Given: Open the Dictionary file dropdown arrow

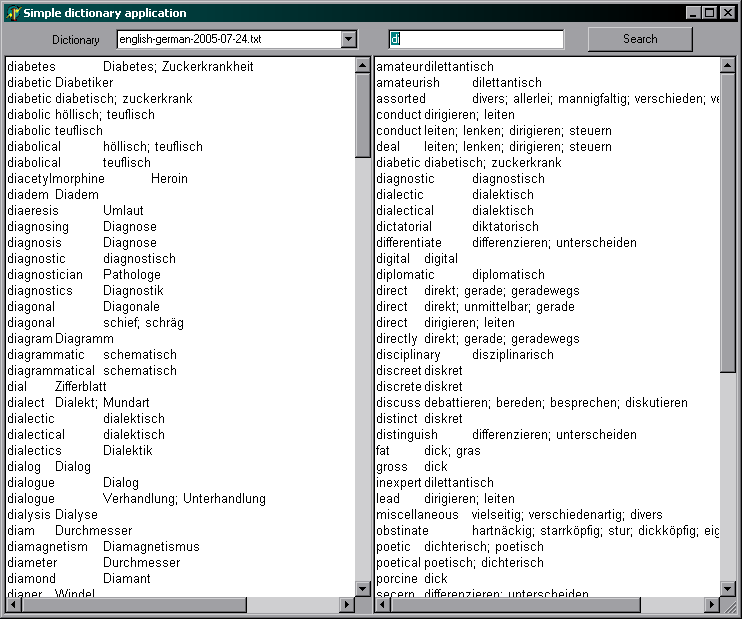Looking at the screenshot, I should [x=349, y=39].
